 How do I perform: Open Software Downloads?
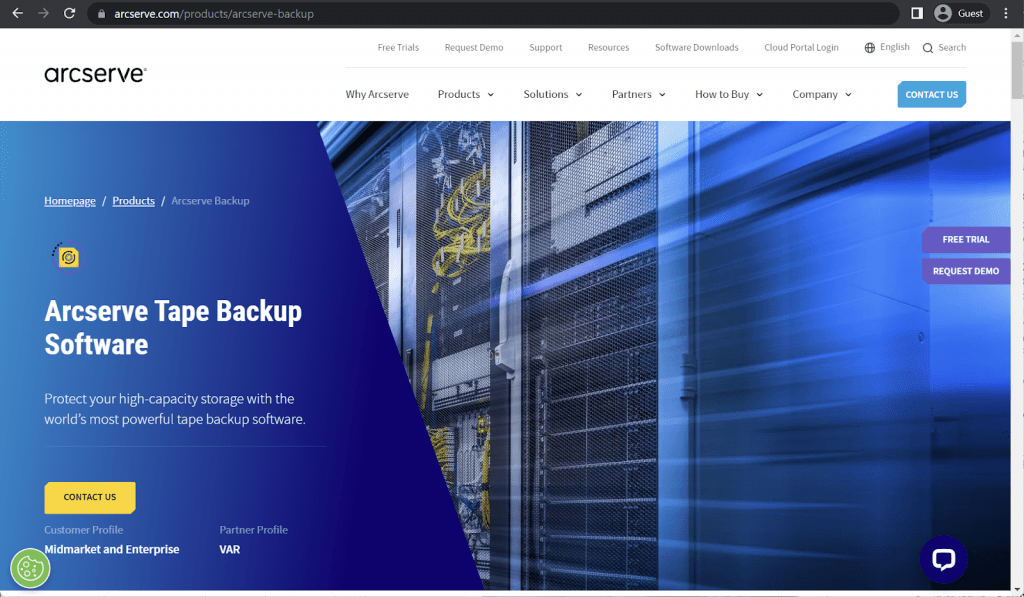(x=697, y=47)
